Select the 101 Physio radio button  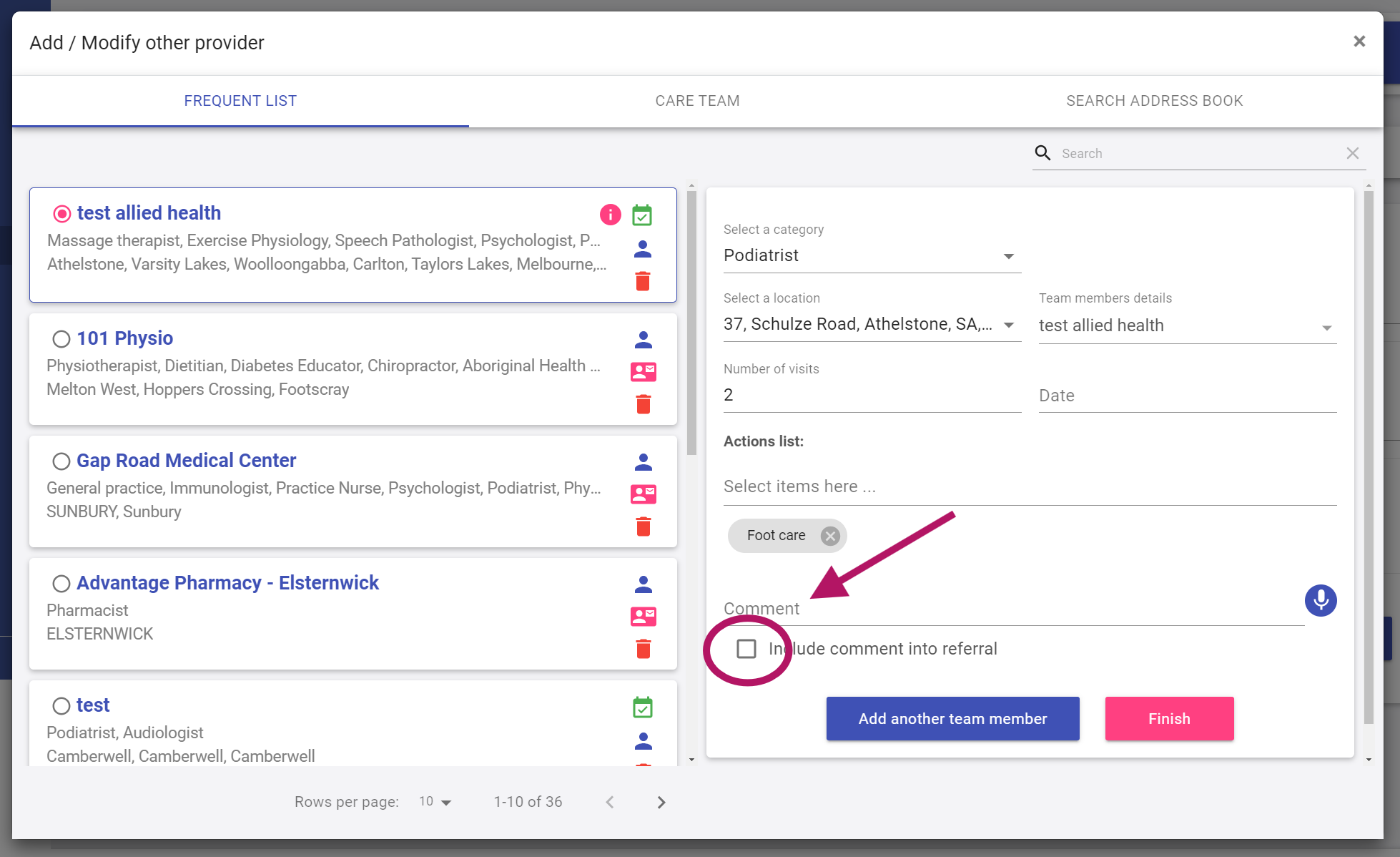tap(61, 338)
